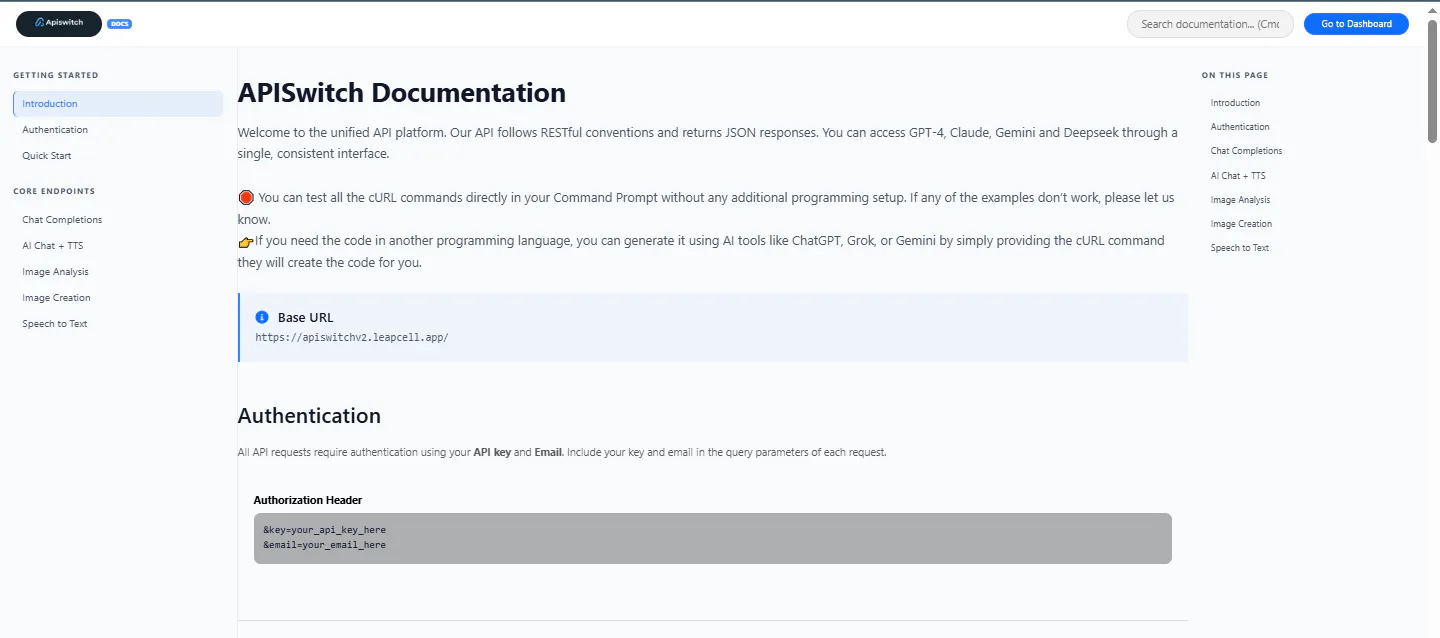Open Image Analysis in left sidebar
Screen dimensions: 1440x638
(118, 272)
